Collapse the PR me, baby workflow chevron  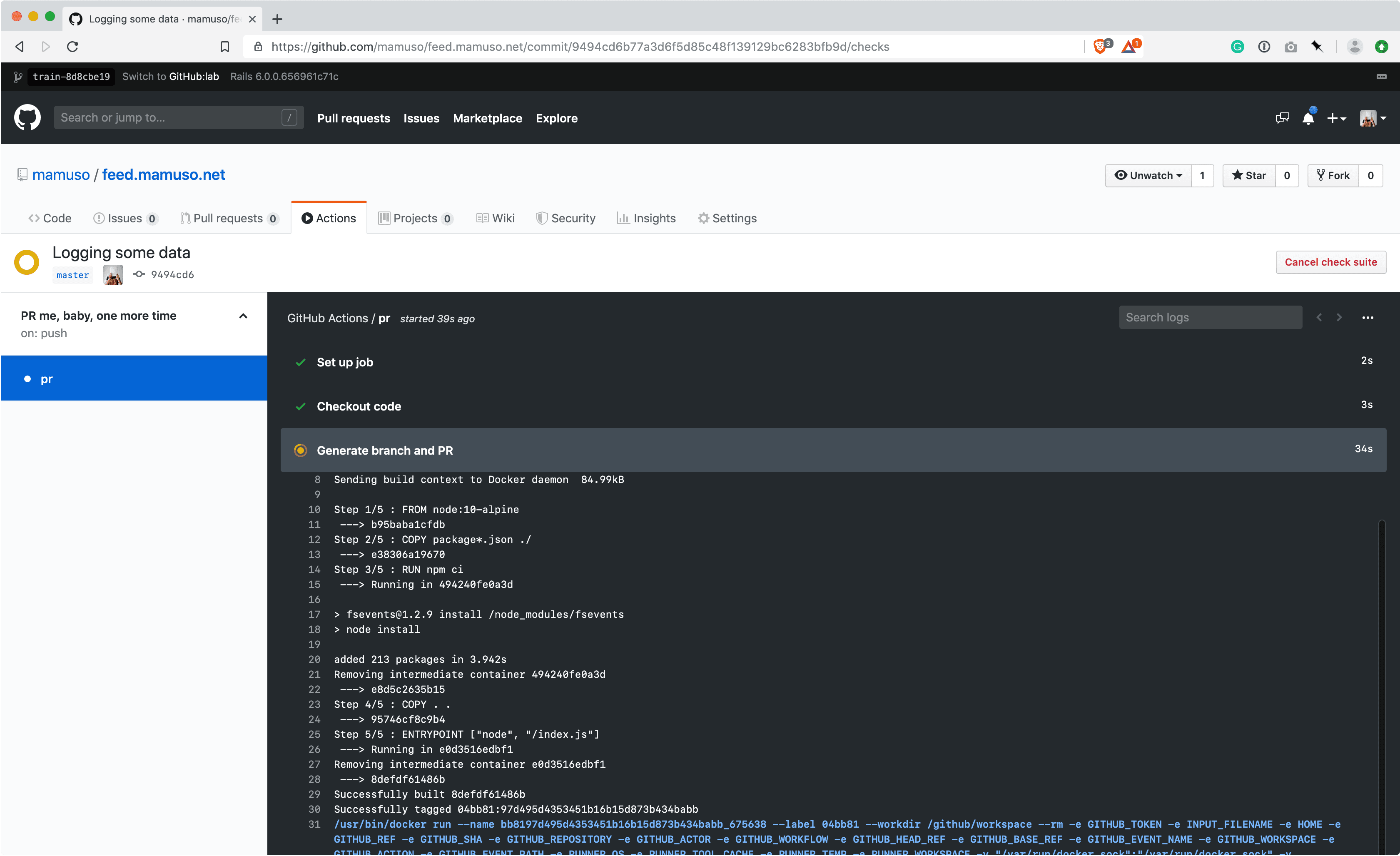[243, 316]
